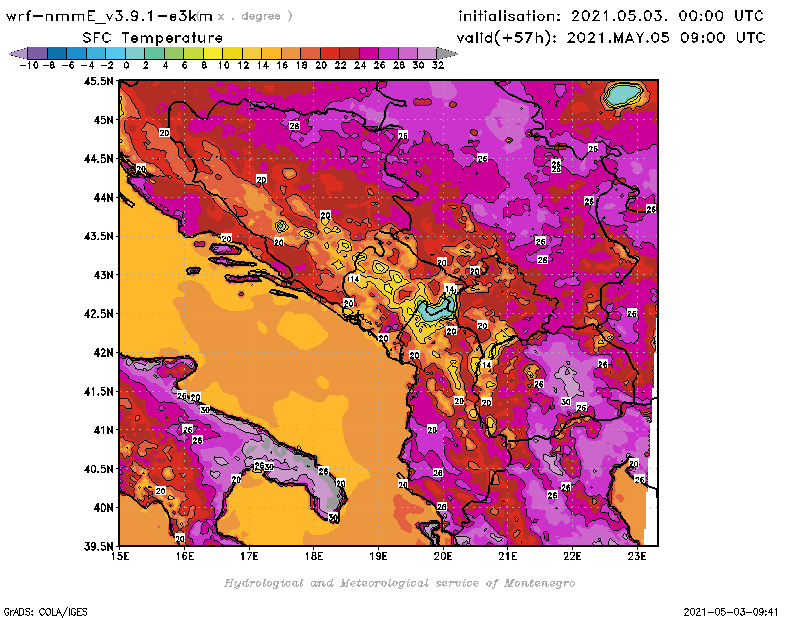Screen dimensions: 800x618
Task: Click the "22E" longitude label
Action: pyautogui.click(x=572, y=556)
